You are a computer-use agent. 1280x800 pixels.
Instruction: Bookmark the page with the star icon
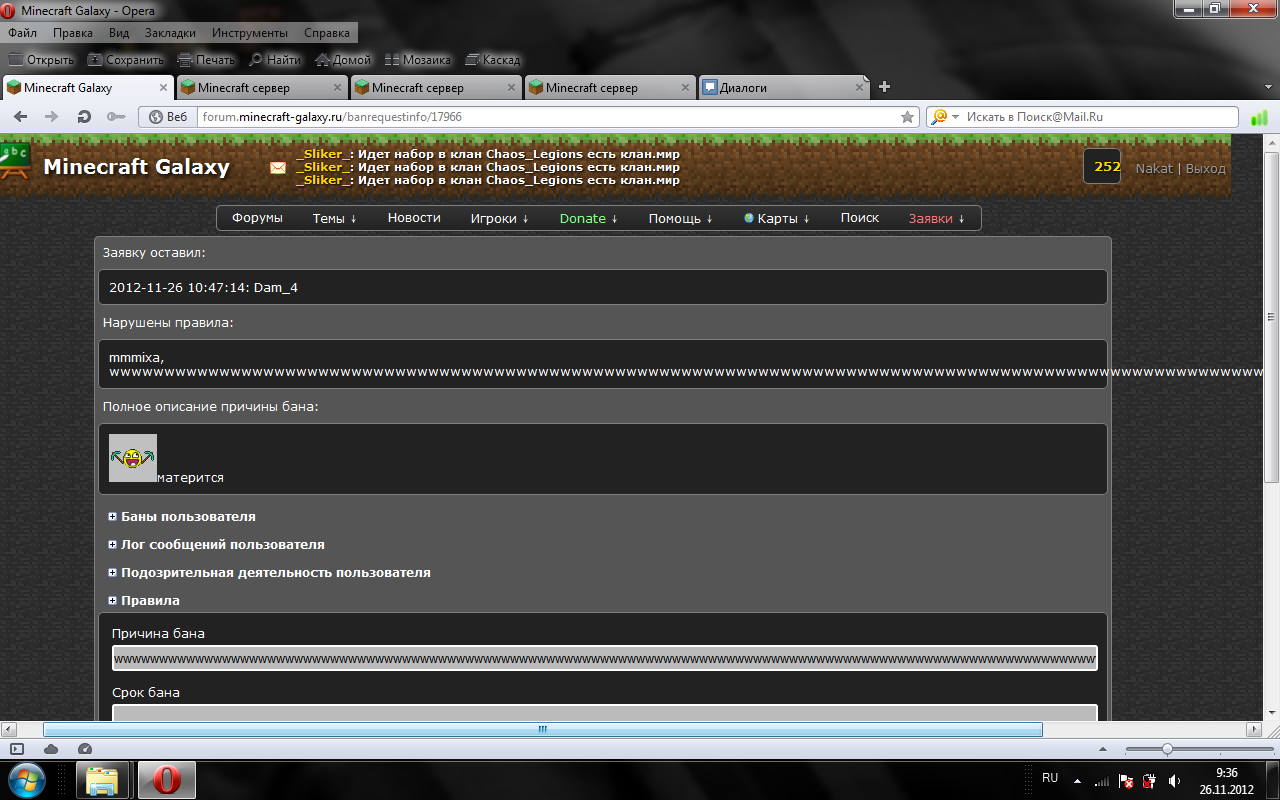pos(908,117)
